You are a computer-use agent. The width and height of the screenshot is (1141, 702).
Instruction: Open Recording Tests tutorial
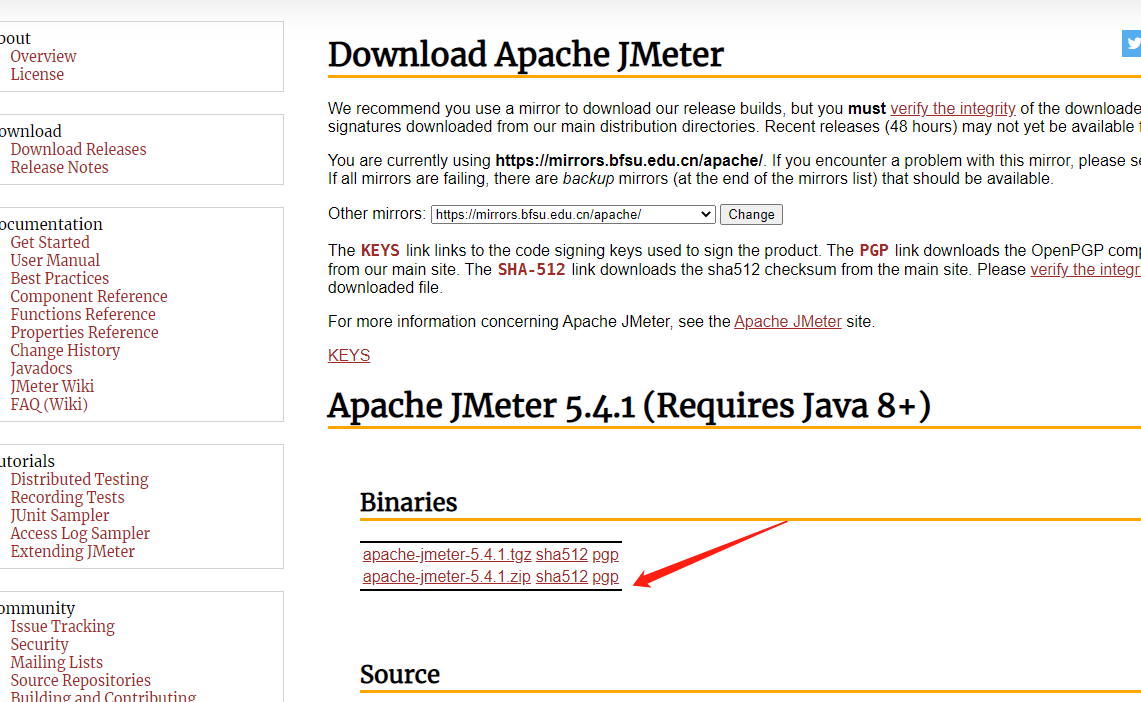[x=67, y=498]
